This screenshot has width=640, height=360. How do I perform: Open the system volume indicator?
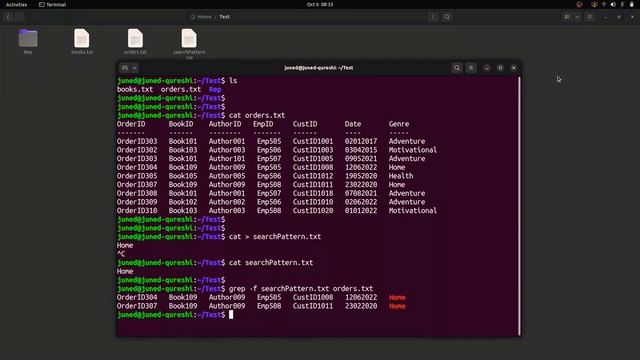(613, 4)
